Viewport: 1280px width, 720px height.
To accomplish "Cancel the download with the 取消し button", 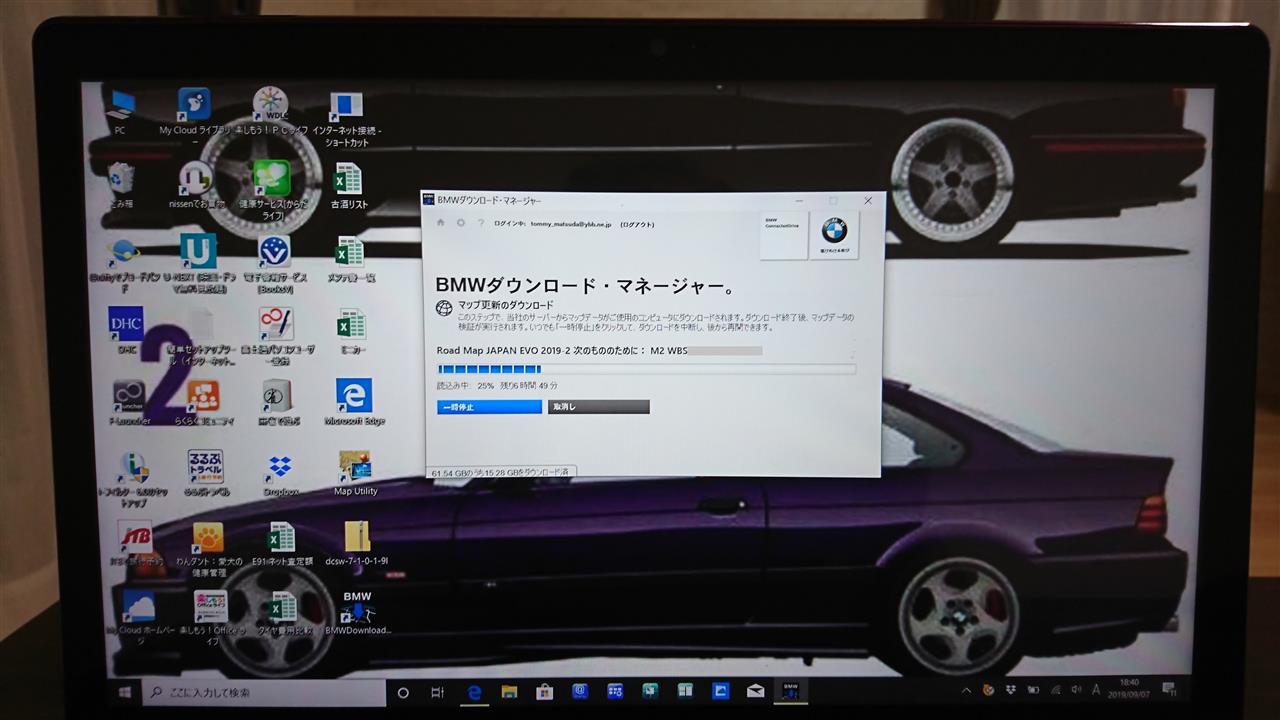I will coord(598,407).
